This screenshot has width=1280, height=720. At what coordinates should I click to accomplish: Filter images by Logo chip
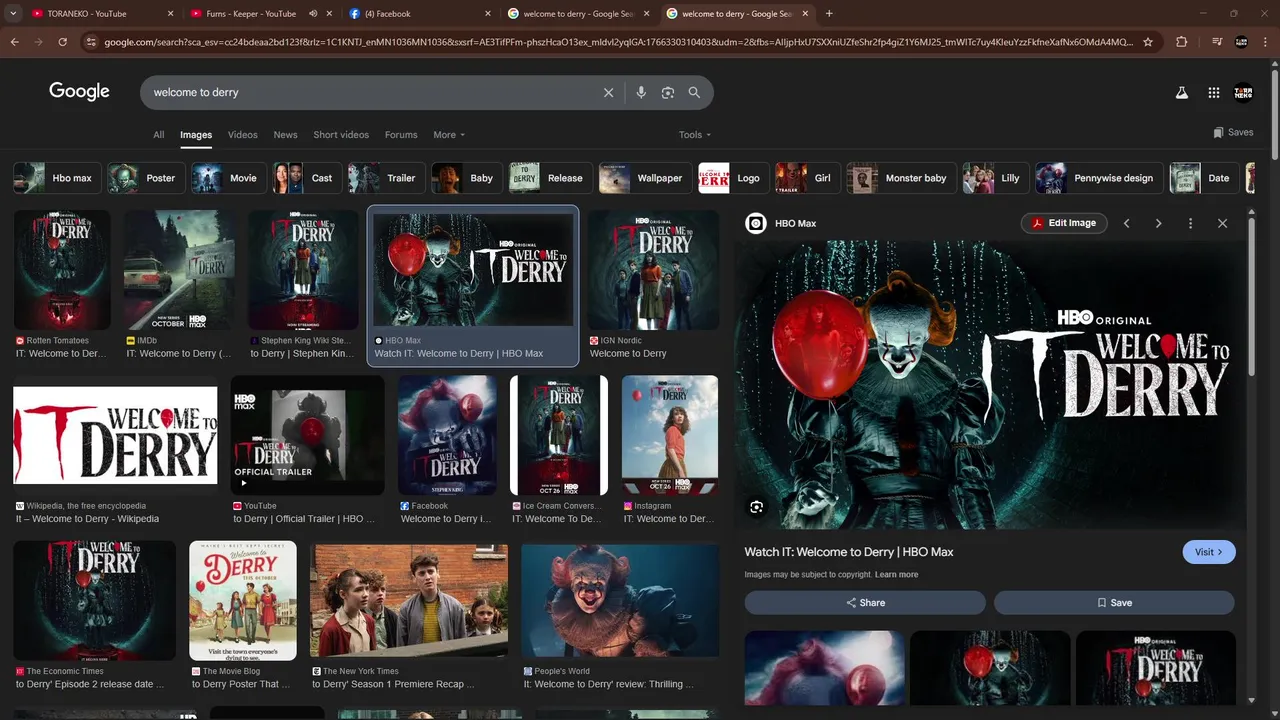[734, 178]
